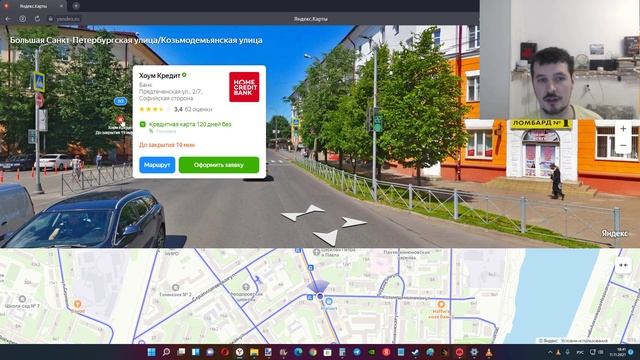Click the yandex.ru address field
640x360 pixels.
pyautogui.click(x=68, y=19)
